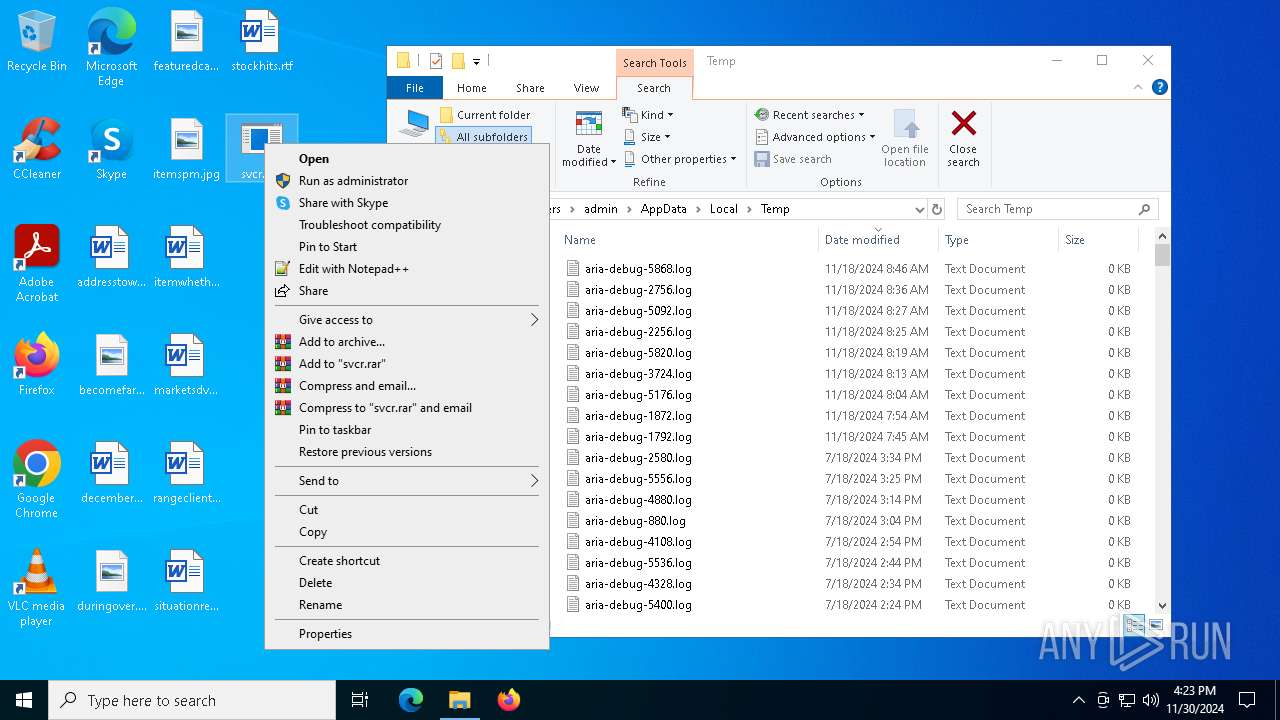Choose Run as administrator
The image size is (1280, 720).
pos(407,181)
